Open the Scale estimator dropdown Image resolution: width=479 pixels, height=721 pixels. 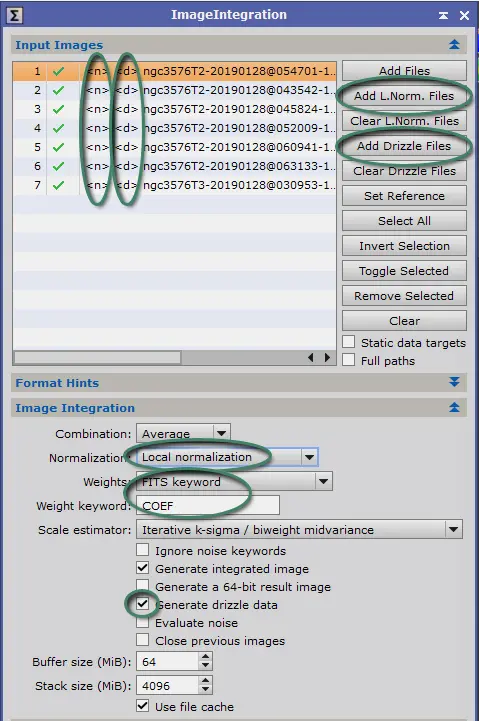(299, 530)
